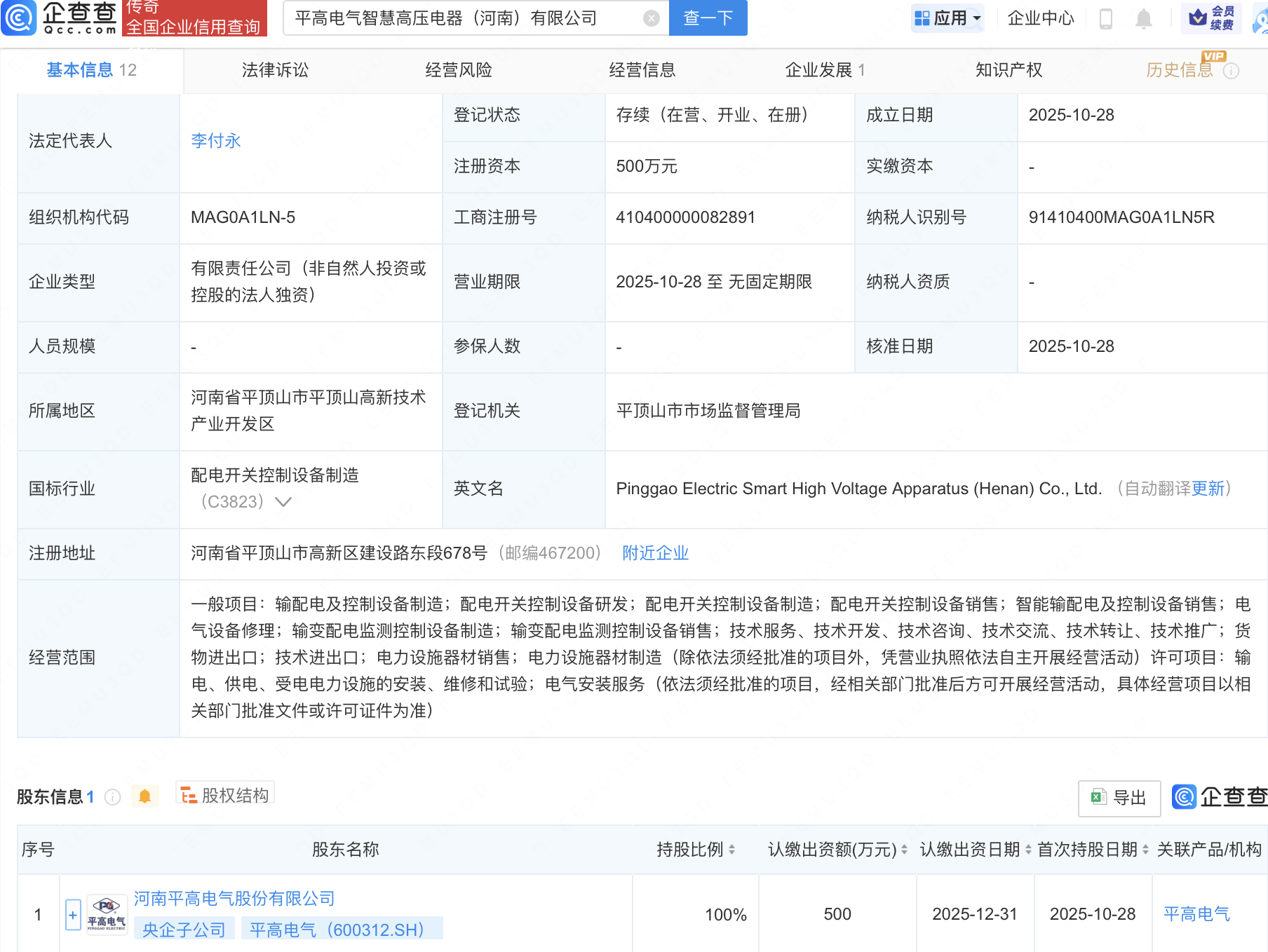This screenshot has height=952, width=1268.
Task: Expand the 国标行业 C3823 chevron
Action: [x=283, y=502]
